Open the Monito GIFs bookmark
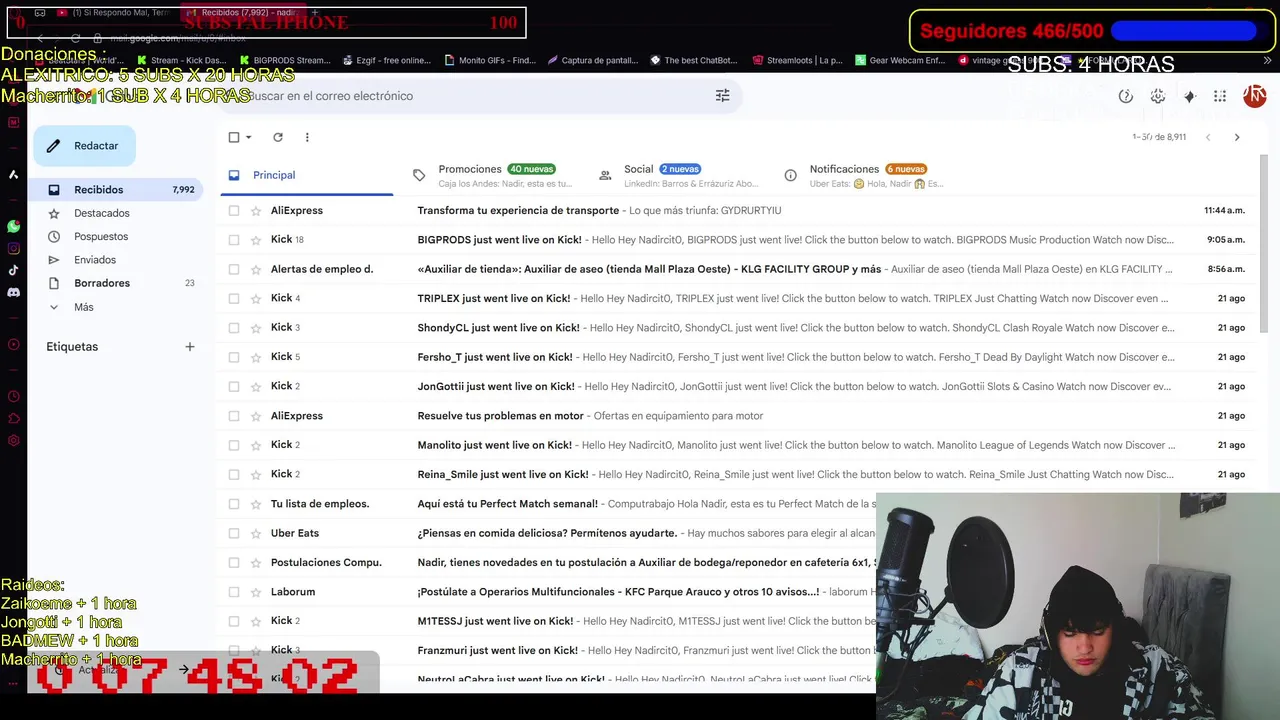This screenshot has height=720, width=1280. pyautogui.click(x=490, y=60)
